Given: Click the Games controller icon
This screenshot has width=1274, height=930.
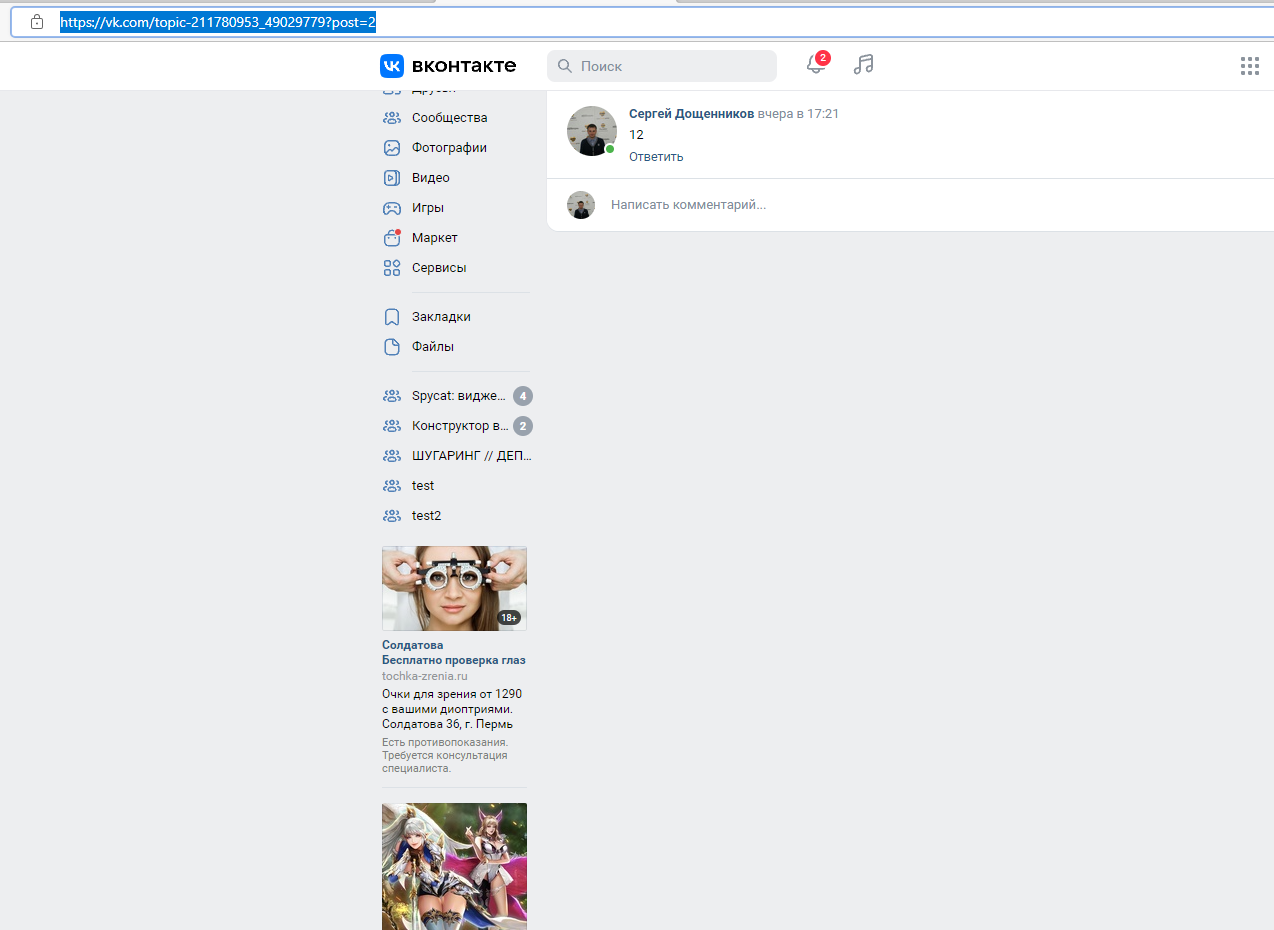Looking at the screenshot, I should [x=392, y=208].
